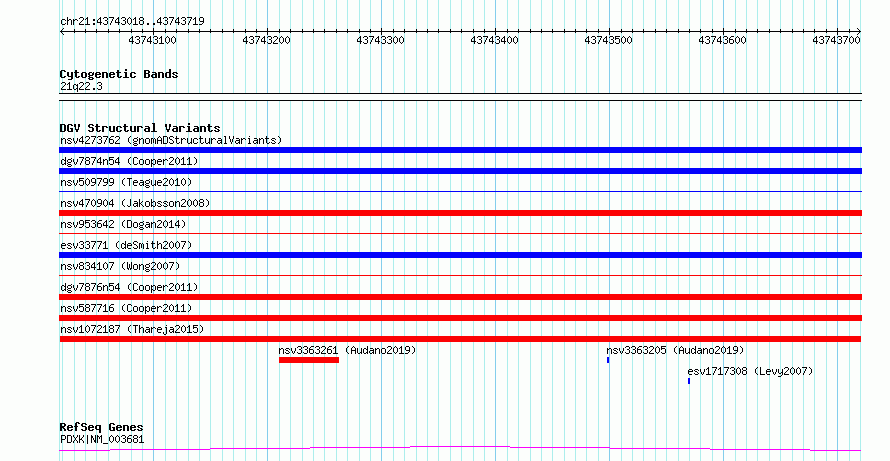Click the nsv4273762 gnomADStructuralVariants label
The image size is (890, 461).
pyautogui.click(x=171, y=140)
